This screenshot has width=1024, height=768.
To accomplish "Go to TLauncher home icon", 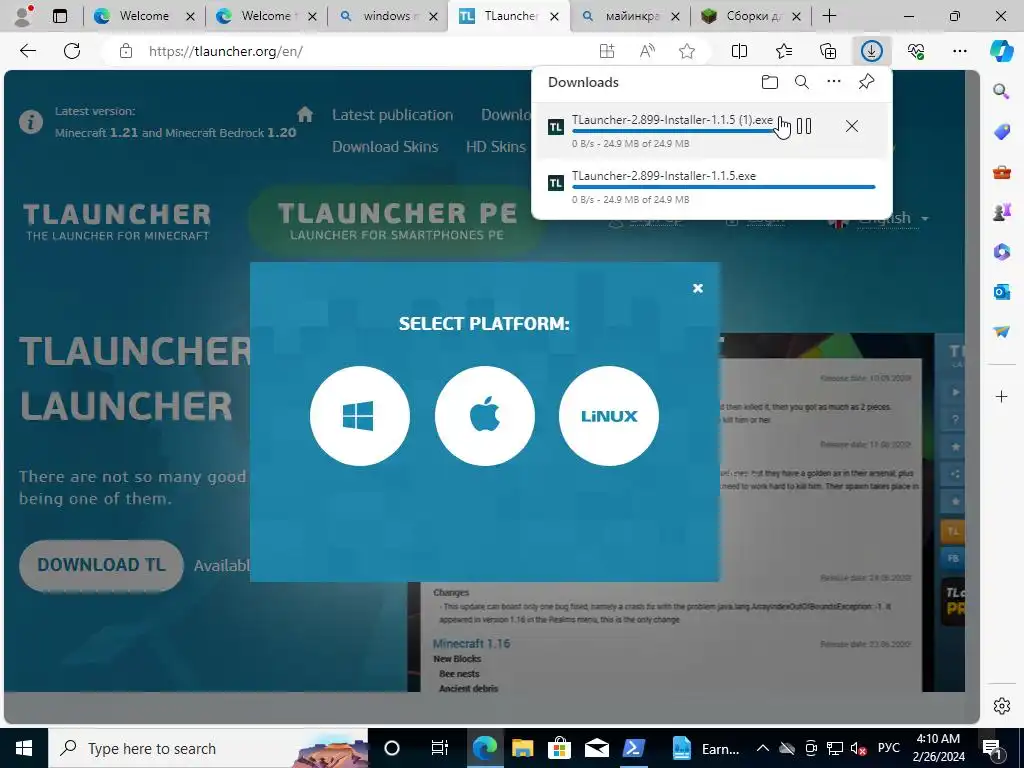I will point(304,115).
